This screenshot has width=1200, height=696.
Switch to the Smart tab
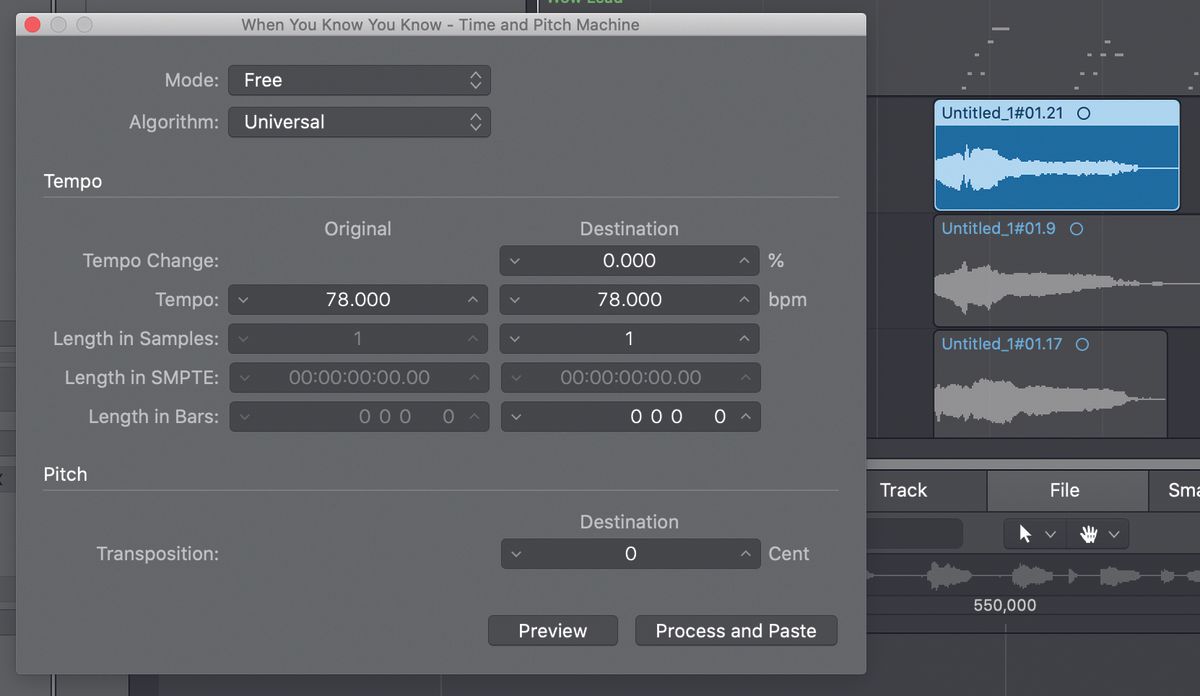(x=1180, y=490)
